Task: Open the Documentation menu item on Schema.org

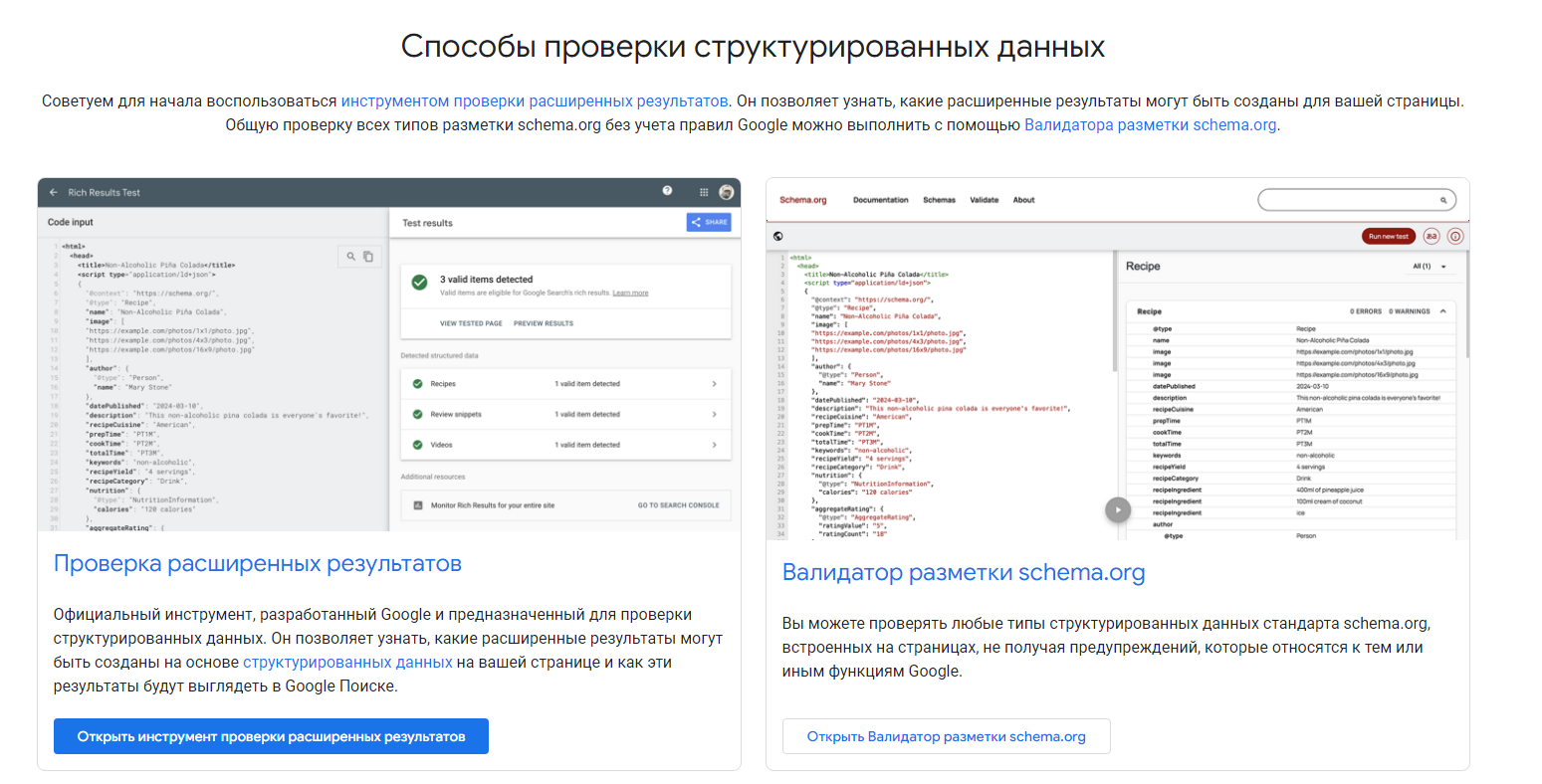Action: click(880, 200)
